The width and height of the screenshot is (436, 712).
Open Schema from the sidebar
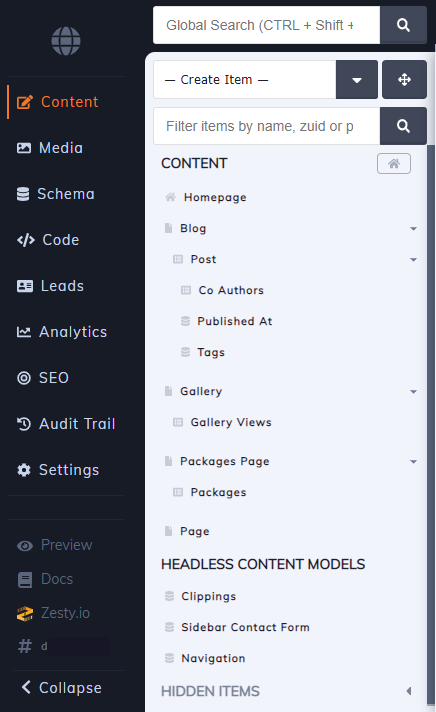click(56, 194)
